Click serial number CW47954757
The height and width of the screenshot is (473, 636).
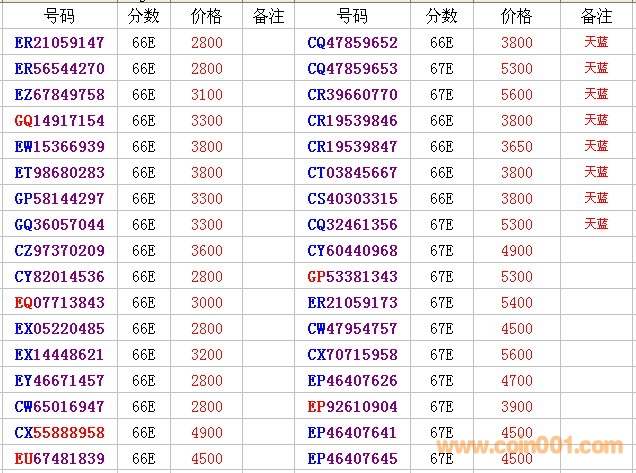[x=352, y=329]
